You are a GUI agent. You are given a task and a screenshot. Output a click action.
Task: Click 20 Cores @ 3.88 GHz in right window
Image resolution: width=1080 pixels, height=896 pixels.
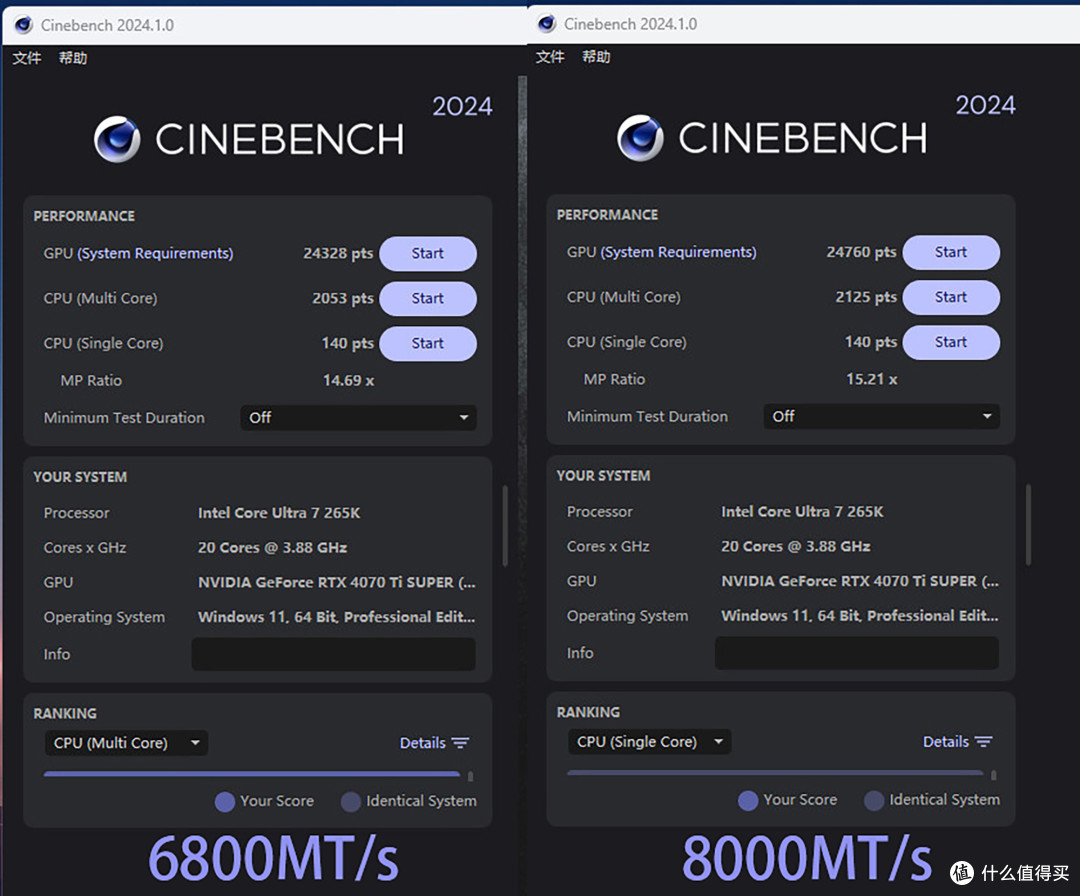(x=796, y=546)
